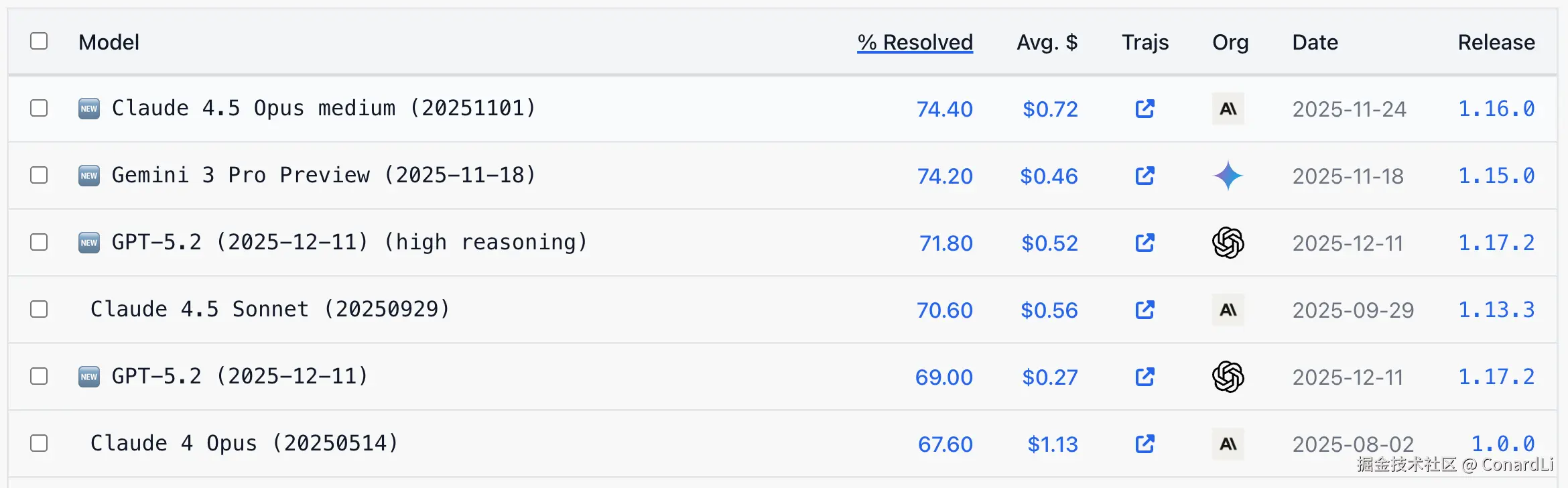Check the checkbox for GPT-5.2 high reasoning
1568x488 pixels.
coord(38,242)
